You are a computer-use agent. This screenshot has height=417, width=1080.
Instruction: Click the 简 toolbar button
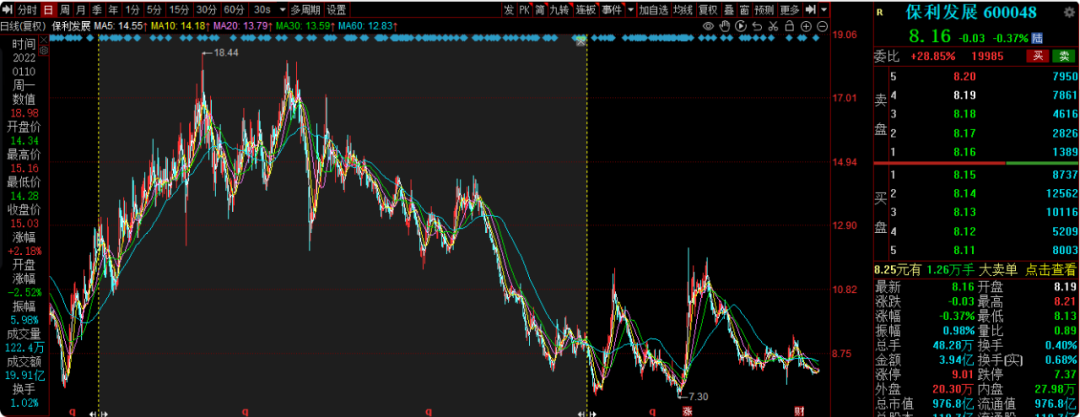pos(541,10)
